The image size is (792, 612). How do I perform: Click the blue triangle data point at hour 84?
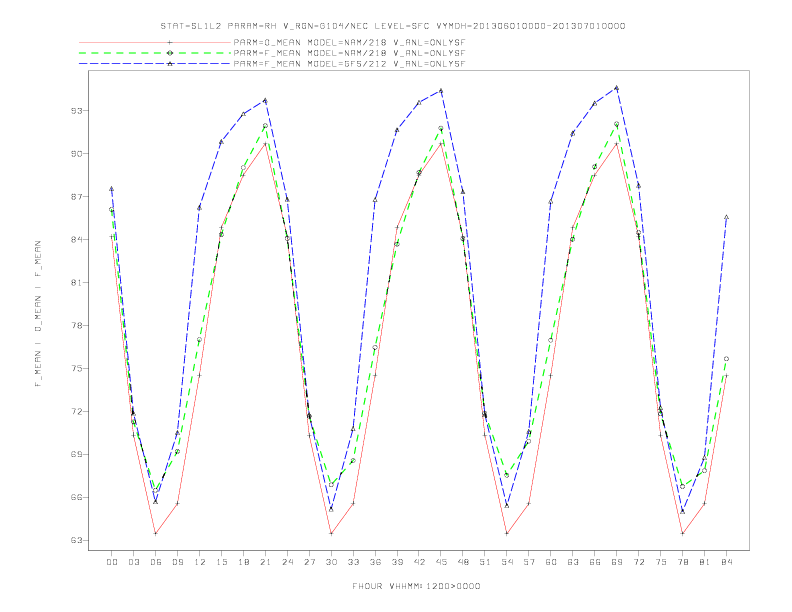coord(726,217)
